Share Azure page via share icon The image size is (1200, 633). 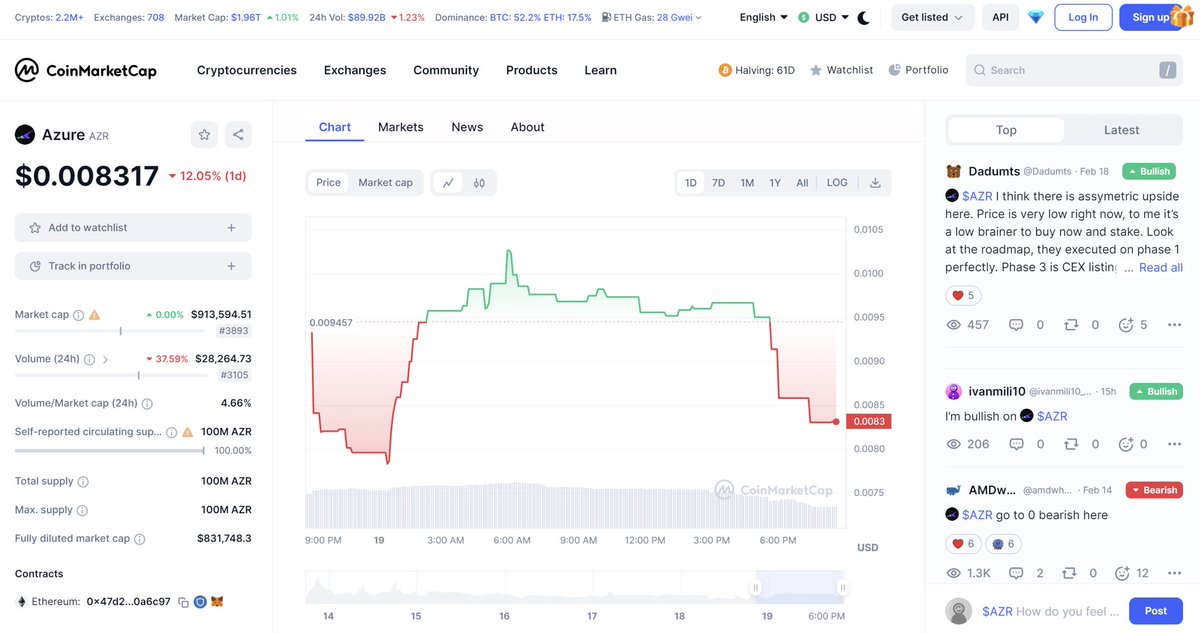(x=238, y=134)
